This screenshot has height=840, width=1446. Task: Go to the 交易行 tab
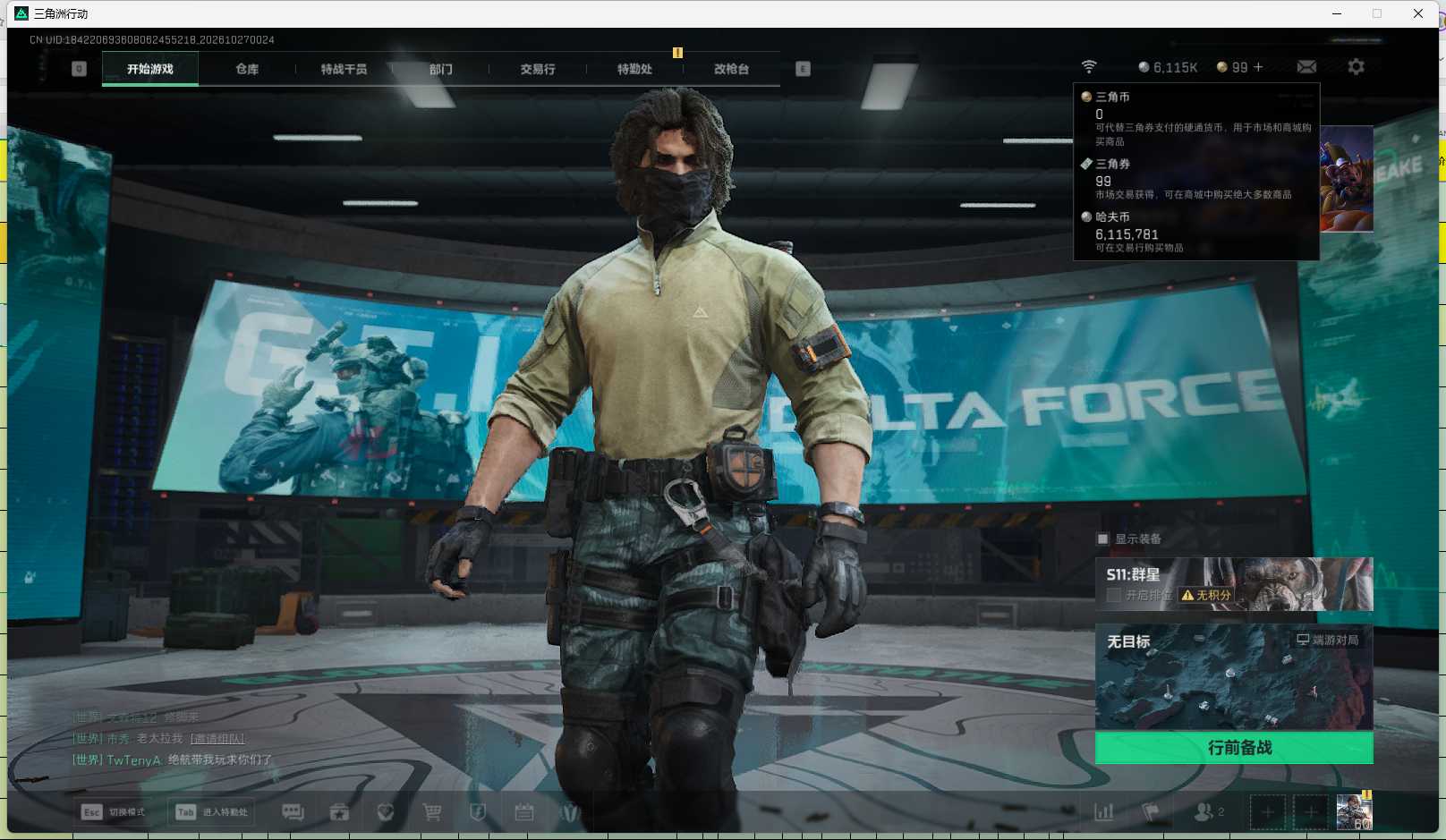(x=538, y=69)
